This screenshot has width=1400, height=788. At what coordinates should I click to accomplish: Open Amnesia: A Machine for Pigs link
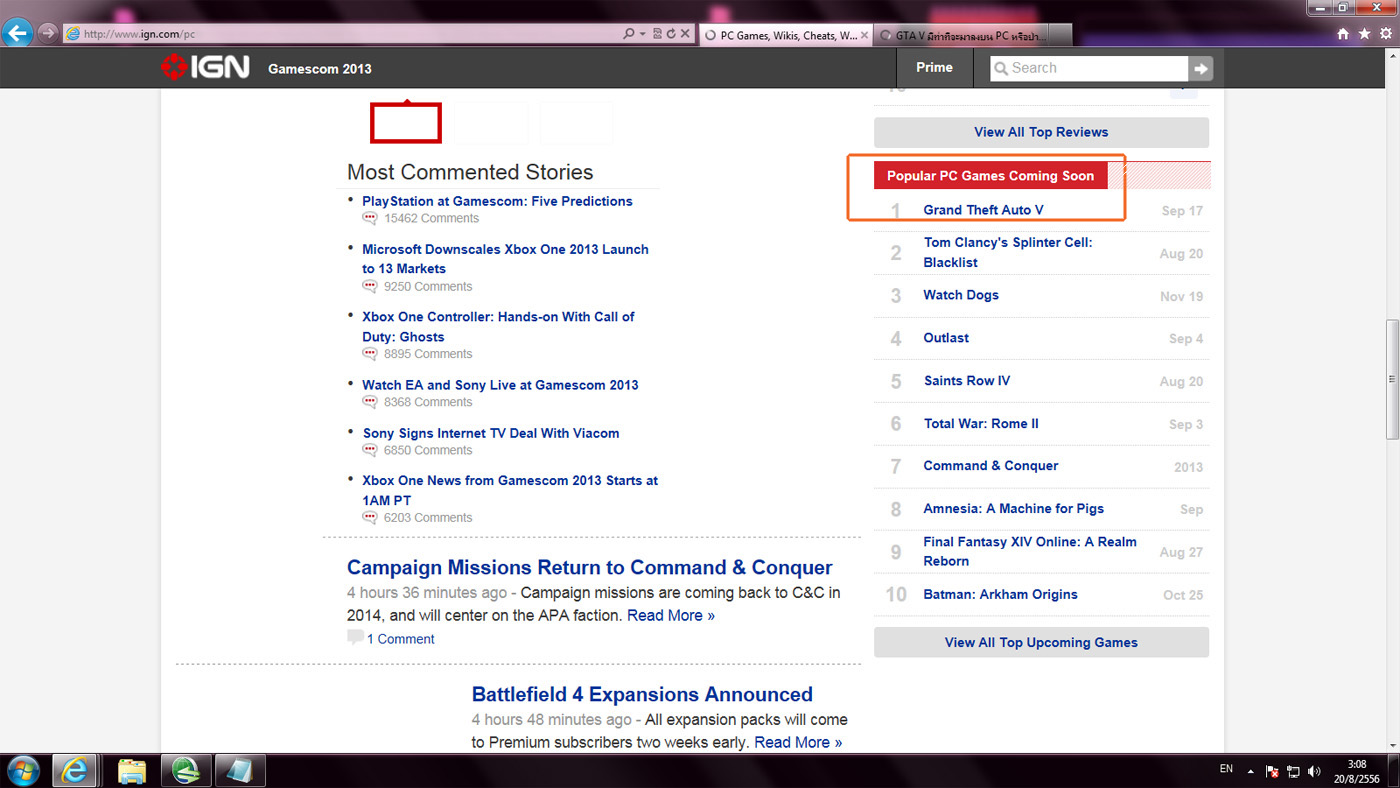(x=1014, y=509)
